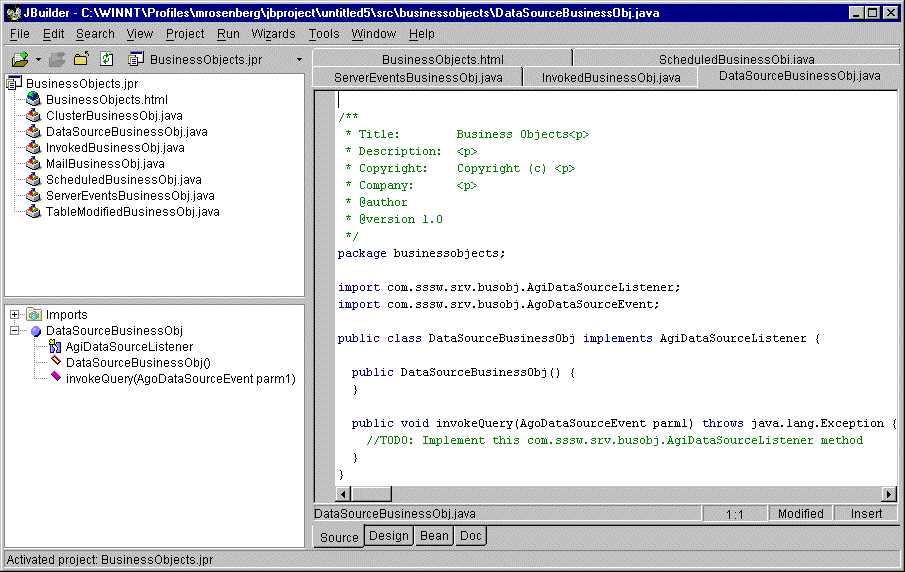Click the BusinessObjects.jpr root node icon
905x572 pixels.
[x=14, y=84]
